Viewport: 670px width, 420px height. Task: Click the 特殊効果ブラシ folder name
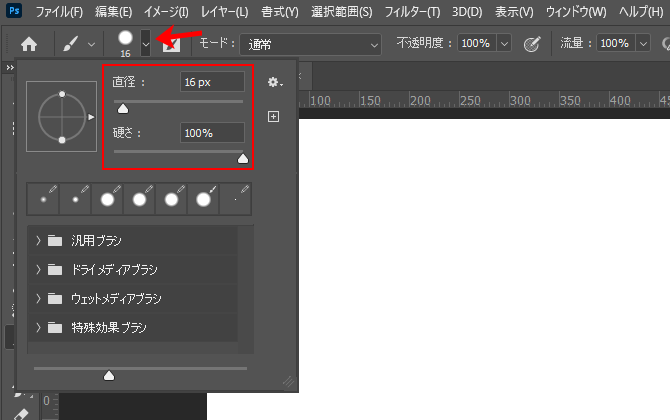click(109, 327)
